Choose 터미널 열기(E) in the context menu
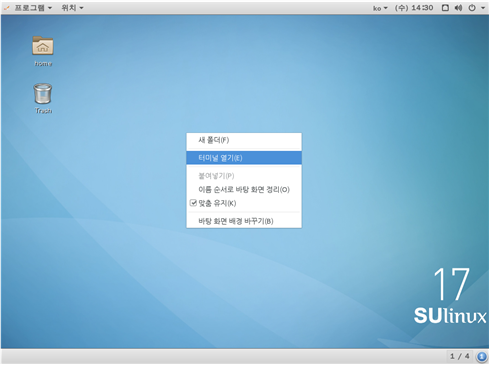Viewport: 489px width, 368px height. point(244,158)
